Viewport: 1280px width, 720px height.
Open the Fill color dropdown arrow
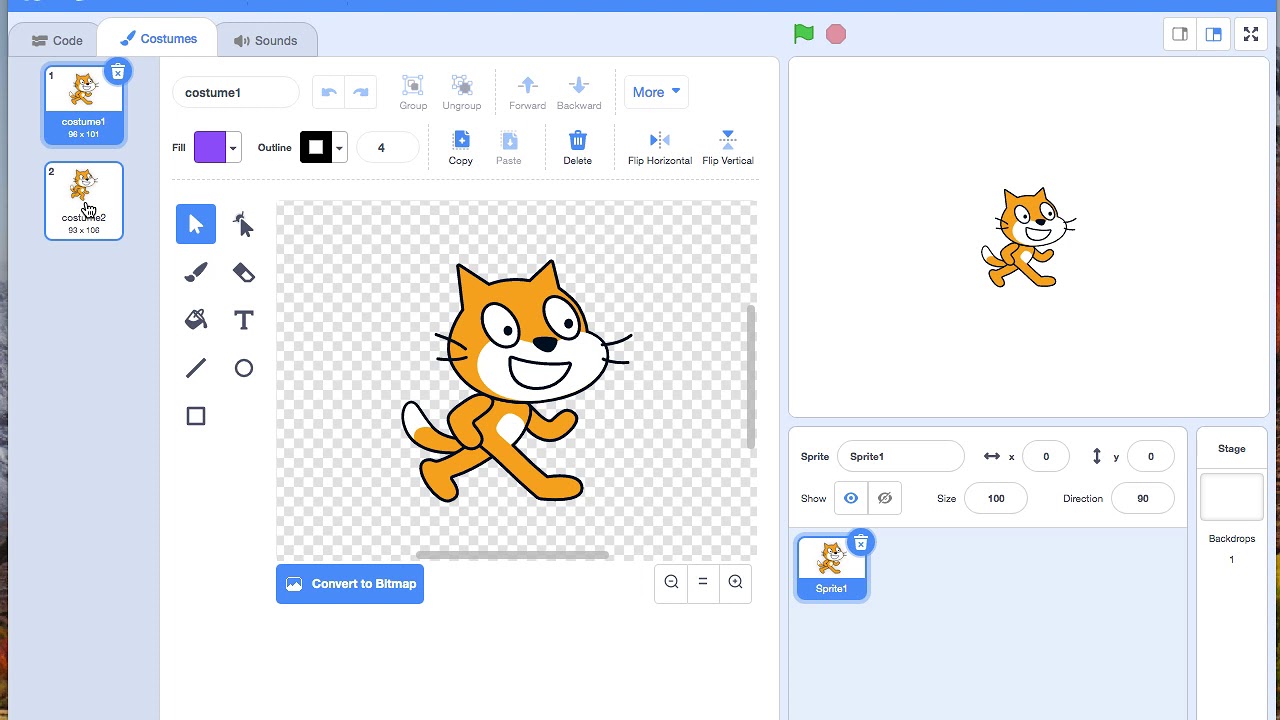click(233, 147)
